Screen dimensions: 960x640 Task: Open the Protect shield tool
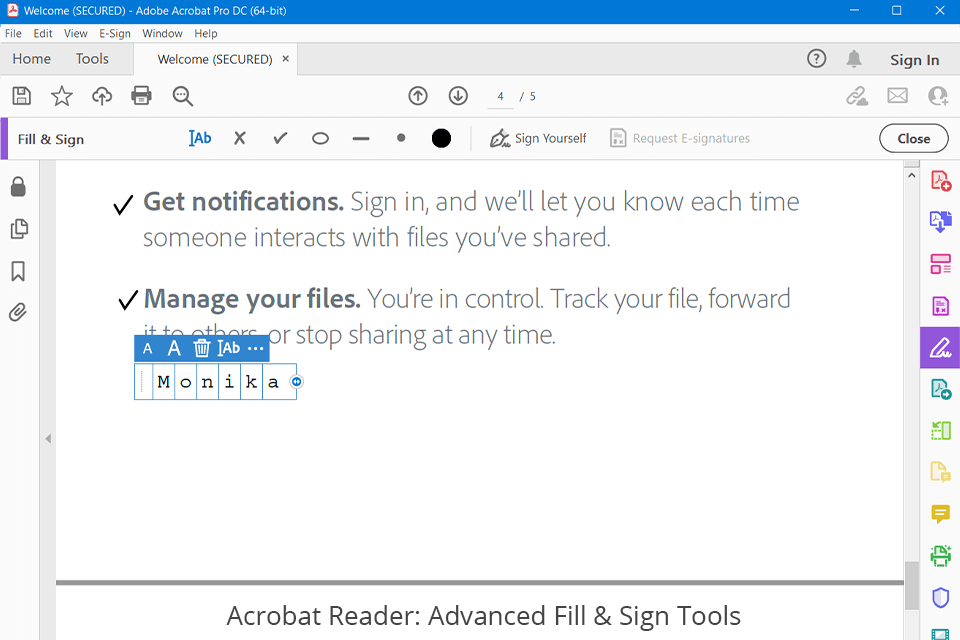click(940, 597)
